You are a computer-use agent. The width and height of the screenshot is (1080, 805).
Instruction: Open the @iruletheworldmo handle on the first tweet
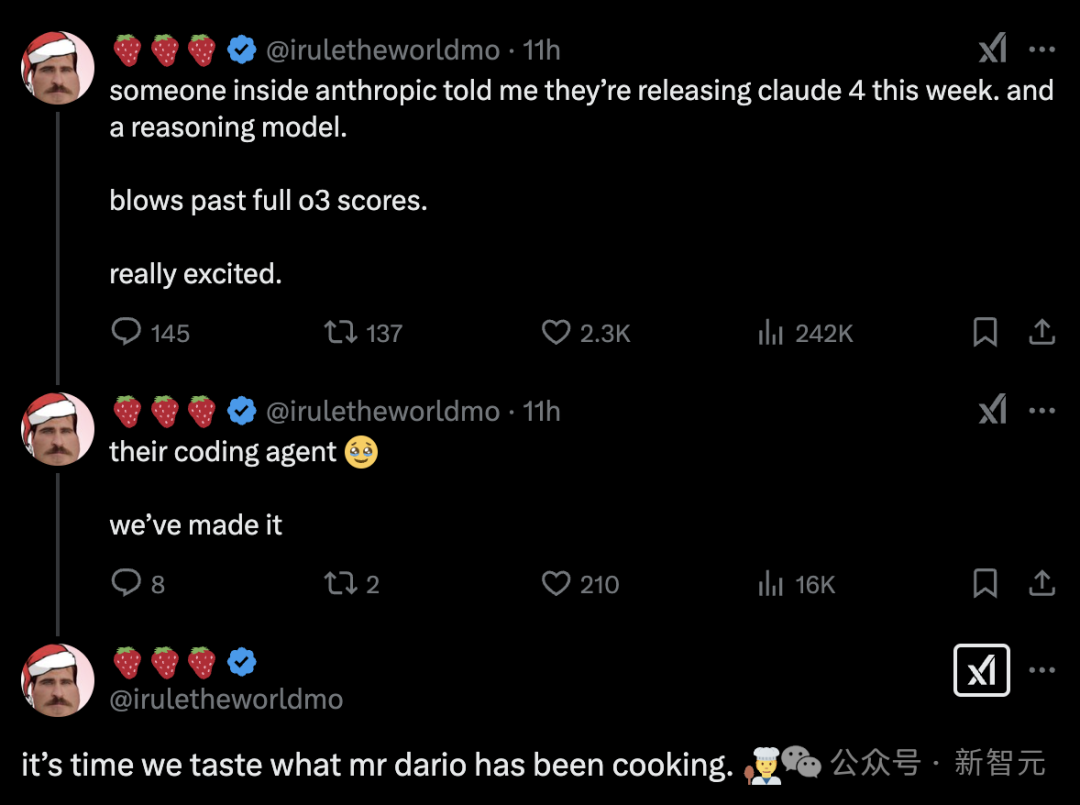[382, 49]
